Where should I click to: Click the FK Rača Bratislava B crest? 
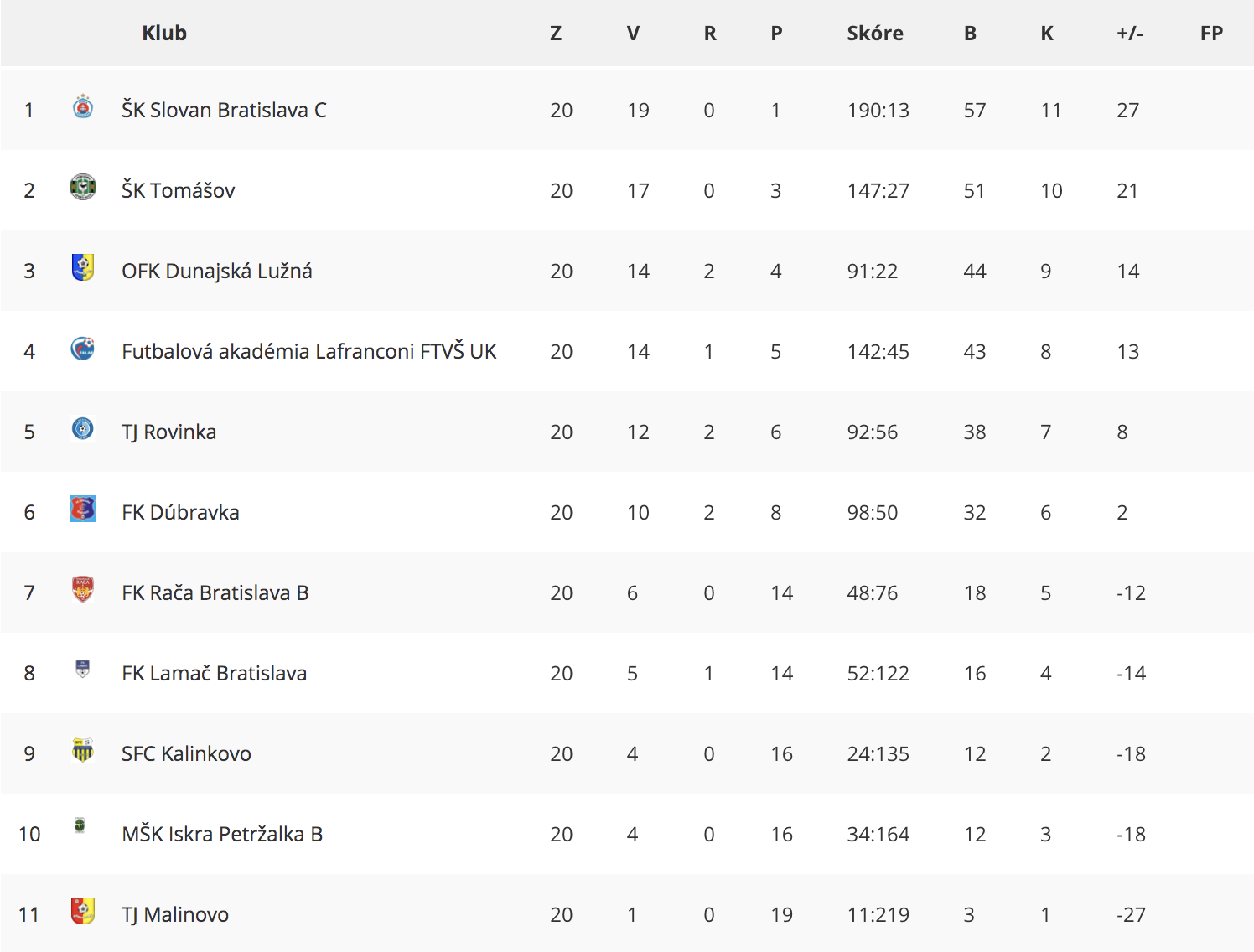click(82, 589)
